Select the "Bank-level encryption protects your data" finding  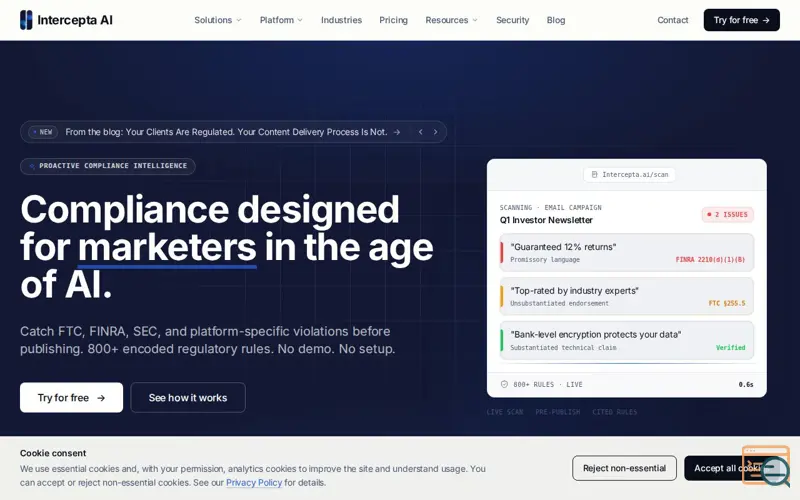[627, 340]
